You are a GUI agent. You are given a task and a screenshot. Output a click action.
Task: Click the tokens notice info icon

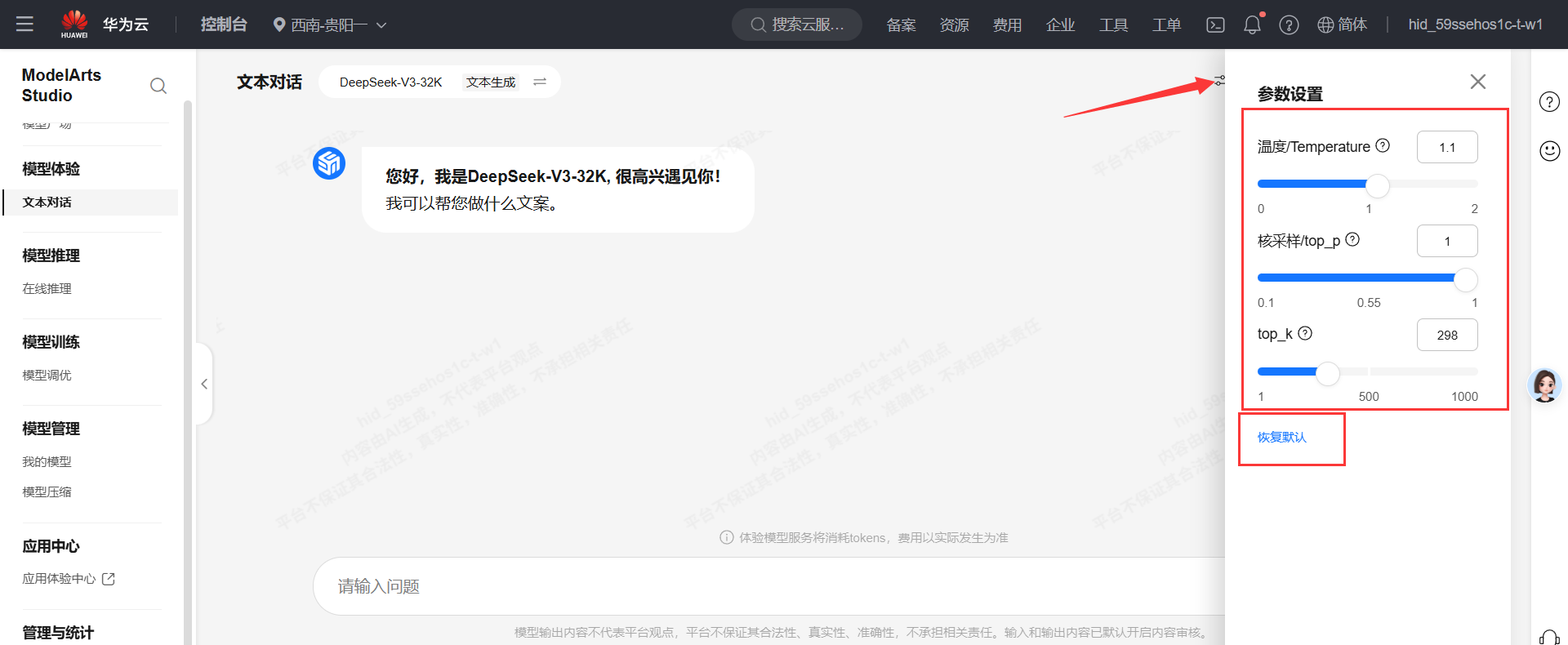point(726,537)
